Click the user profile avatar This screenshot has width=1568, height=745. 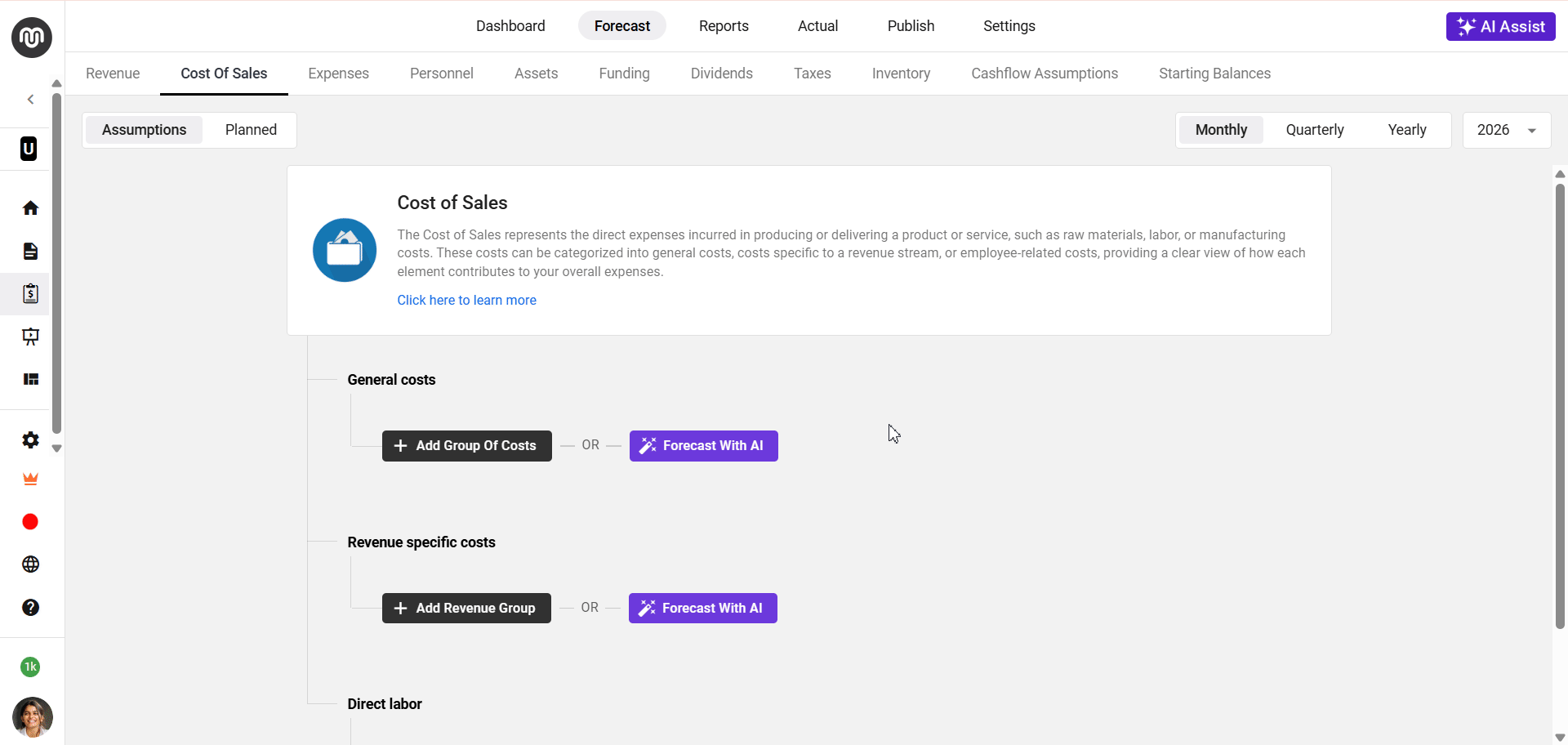click(x=32, y=717)
